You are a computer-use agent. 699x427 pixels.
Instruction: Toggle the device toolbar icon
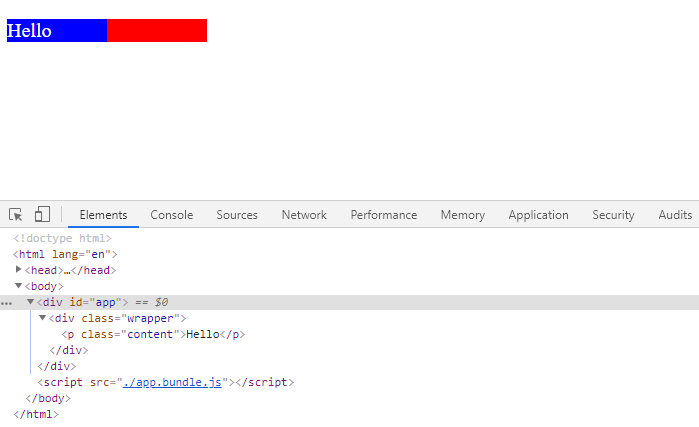click(x=42, y=215)
